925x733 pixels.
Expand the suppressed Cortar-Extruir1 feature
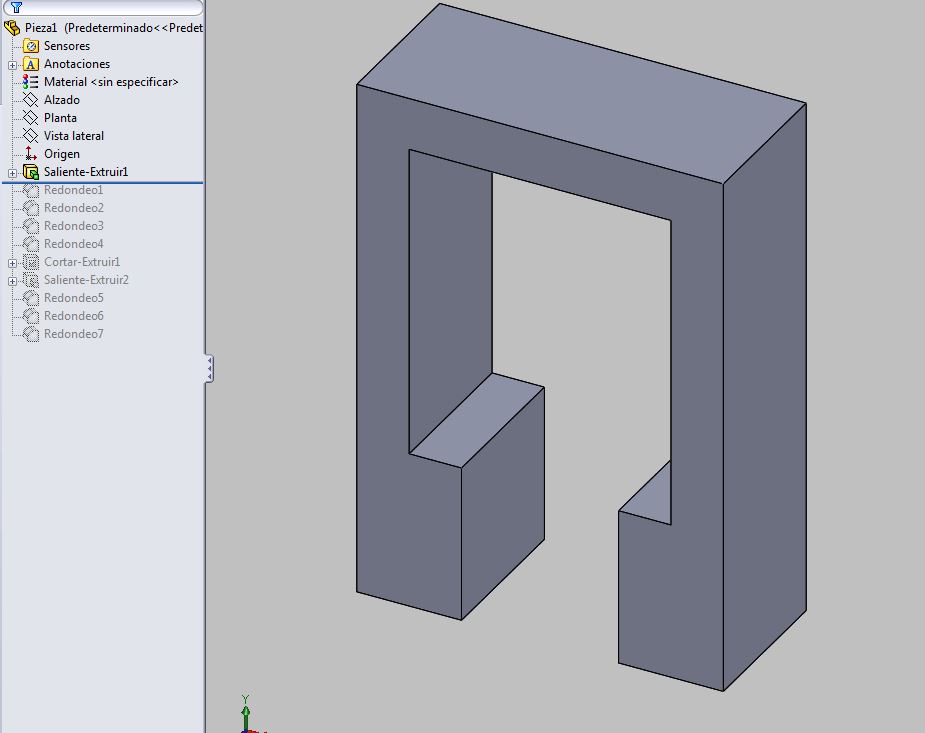12,263
